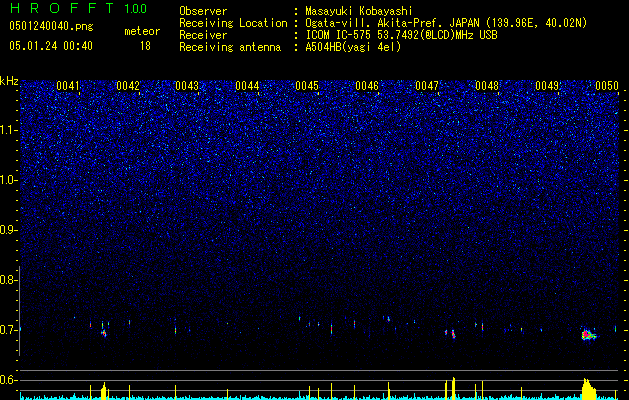Click the 0.6 kHz axis label
Image resolution: width=629 pixels, height=400 pixels.
tap(9, 380)
